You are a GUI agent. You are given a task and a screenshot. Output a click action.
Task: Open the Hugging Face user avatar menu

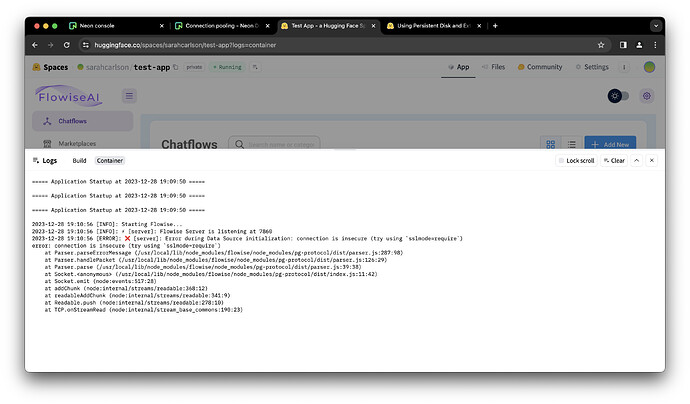[x=649, y=67]
